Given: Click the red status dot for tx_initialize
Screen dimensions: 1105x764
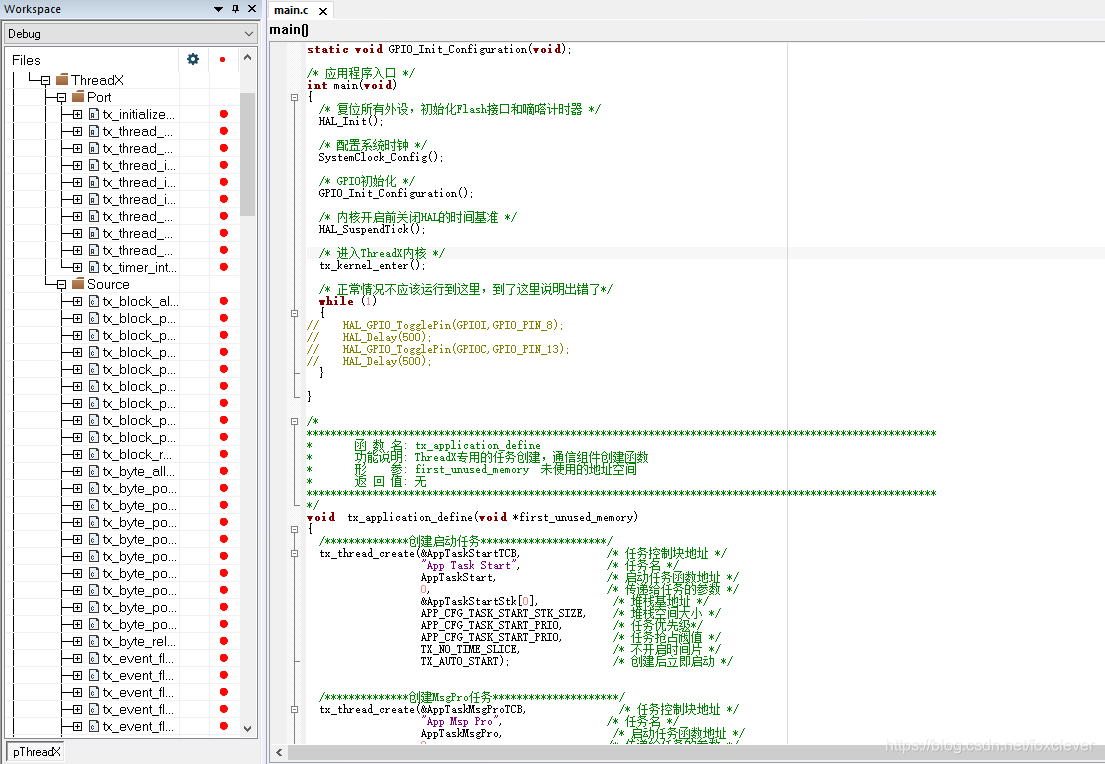Looking at the screenshot, I should pyautogui.click(x=223, y=113).
